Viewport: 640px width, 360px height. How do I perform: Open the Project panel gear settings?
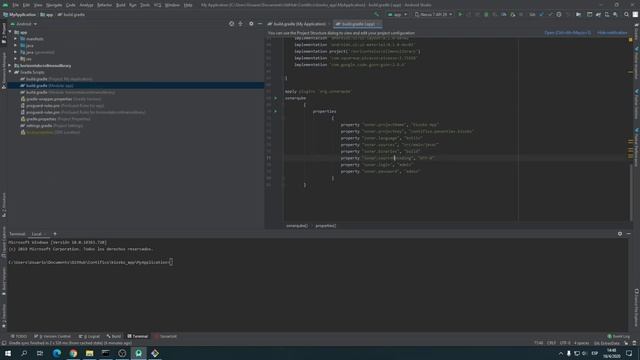[x=251, y=24]
